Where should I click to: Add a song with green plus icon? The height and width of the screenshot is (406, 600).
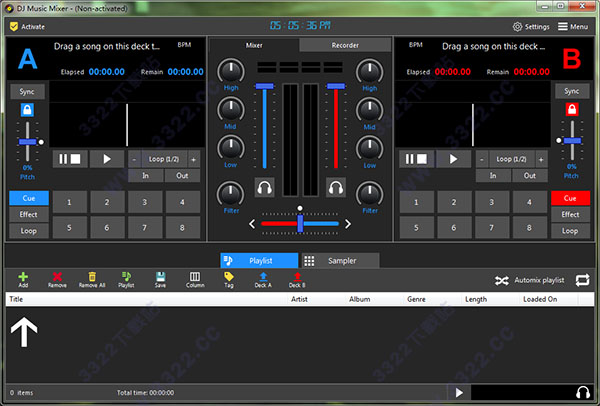(23, 277)
